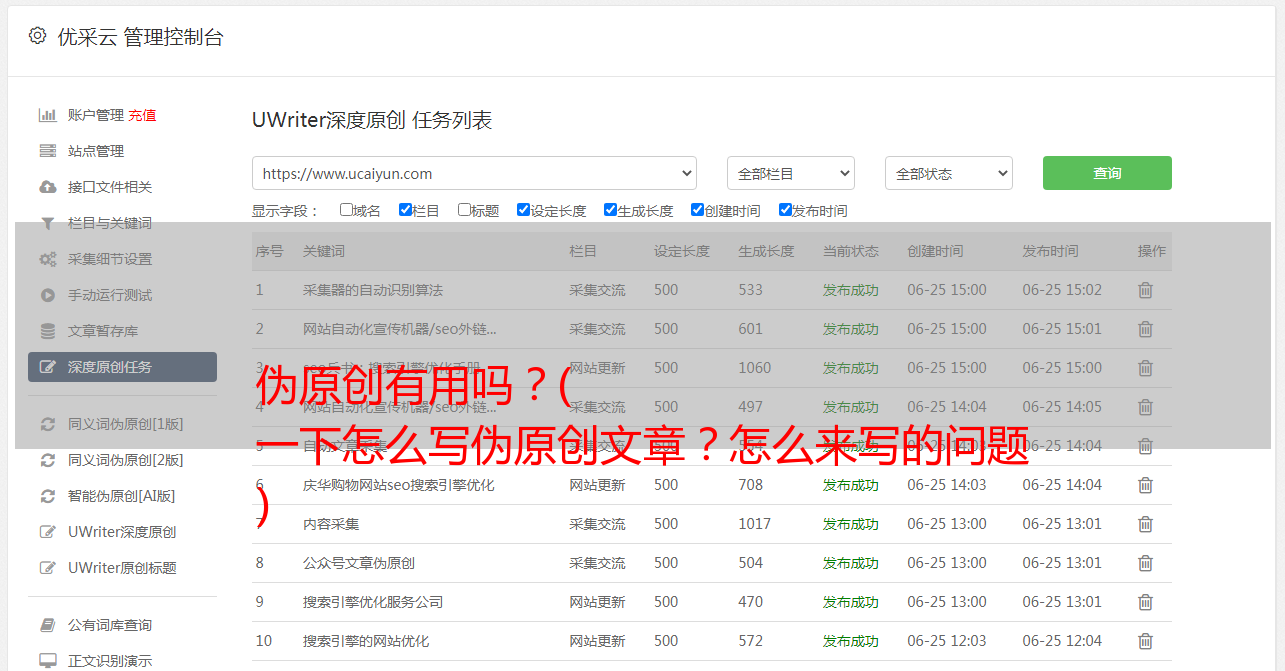Click the refresh icon for 同义词伪原创[1版]
Screen dimensions: 1285x671
[48, 424]
